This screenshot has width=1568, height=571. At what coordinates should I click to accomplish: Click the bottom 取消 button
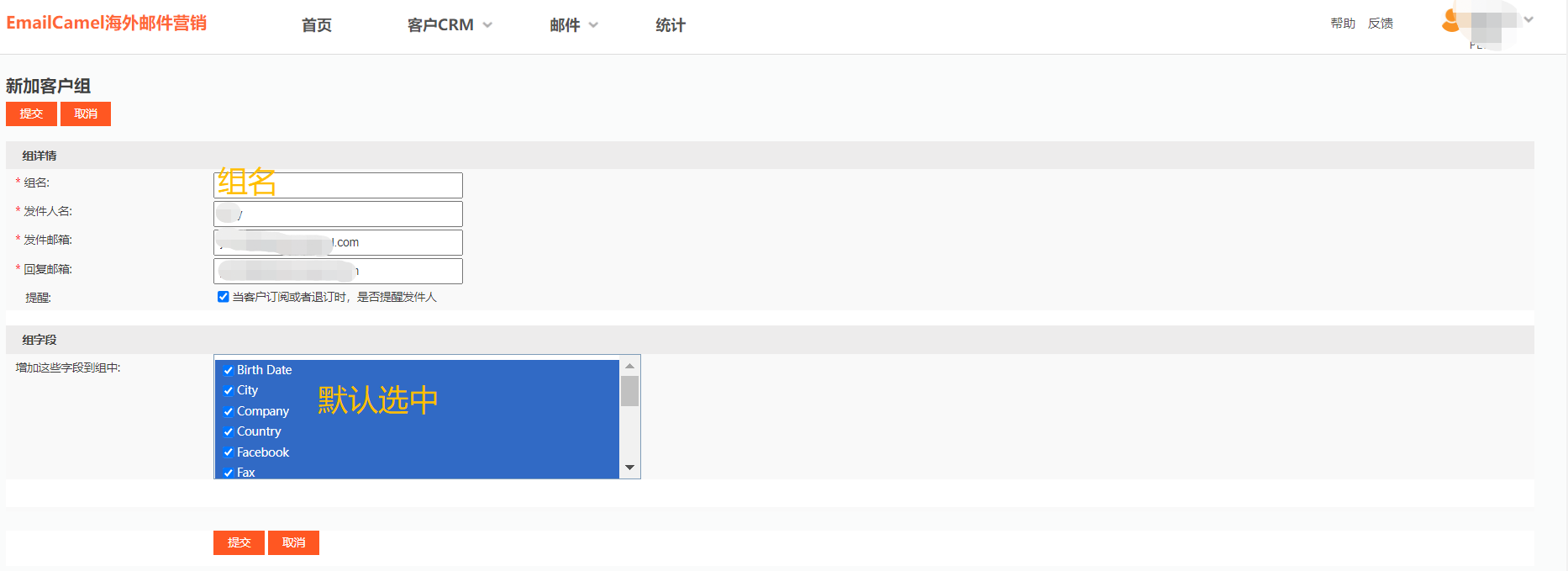pos(293,542)
